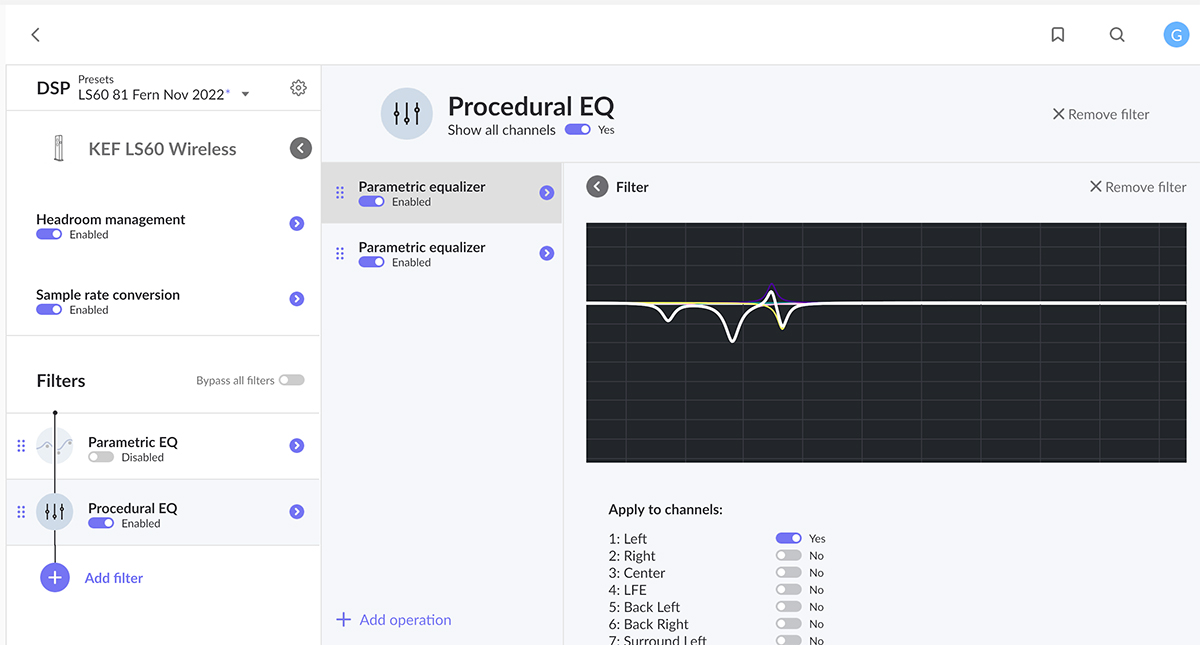Viewport: 1200px width, 645px height.
Task: Click the bookmark icon in top bar
Action: [x=1058, y=35]
